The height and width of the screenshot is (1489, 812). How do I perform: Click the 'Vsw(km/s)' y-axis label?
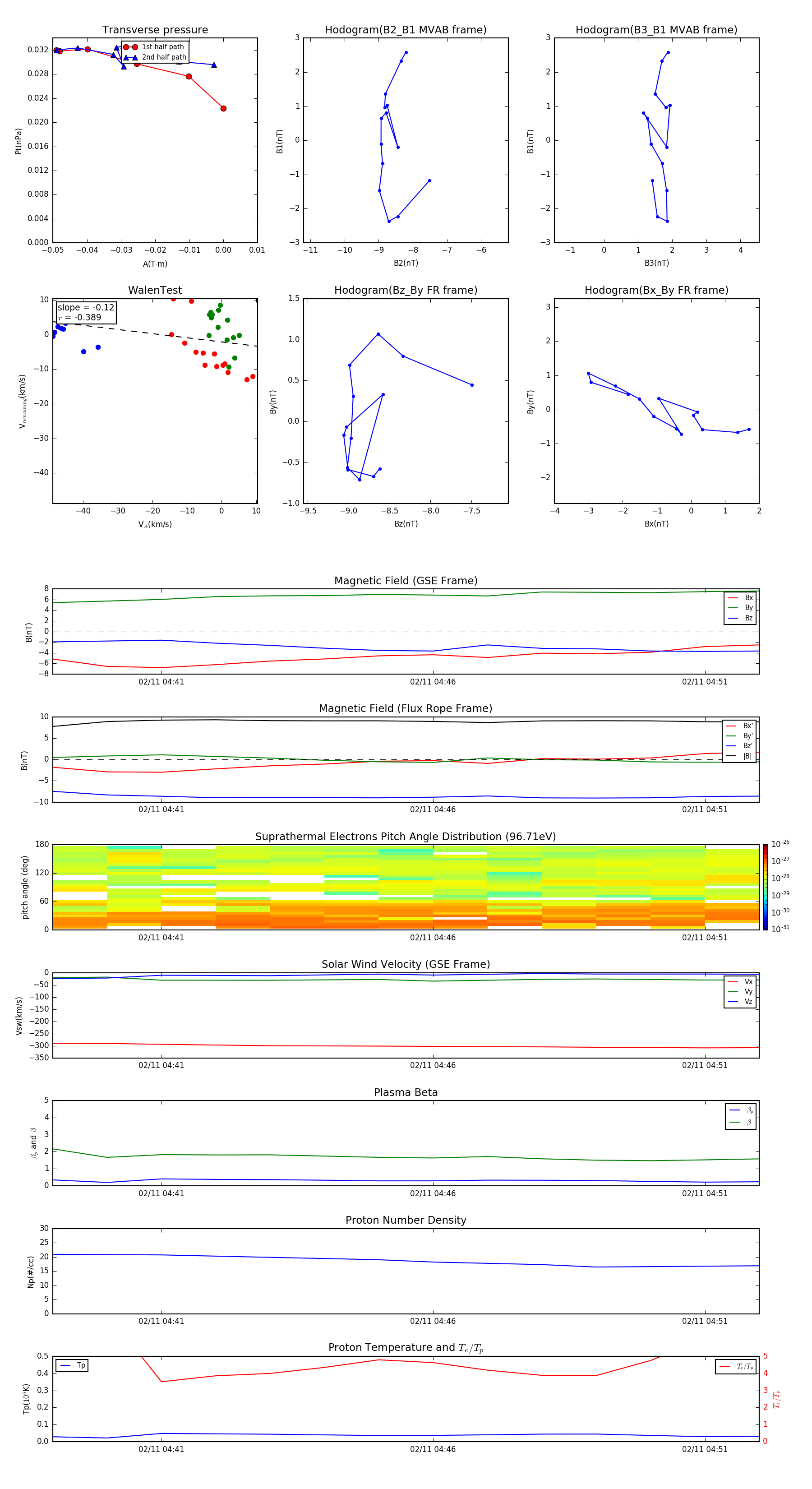click(19, 1015)
